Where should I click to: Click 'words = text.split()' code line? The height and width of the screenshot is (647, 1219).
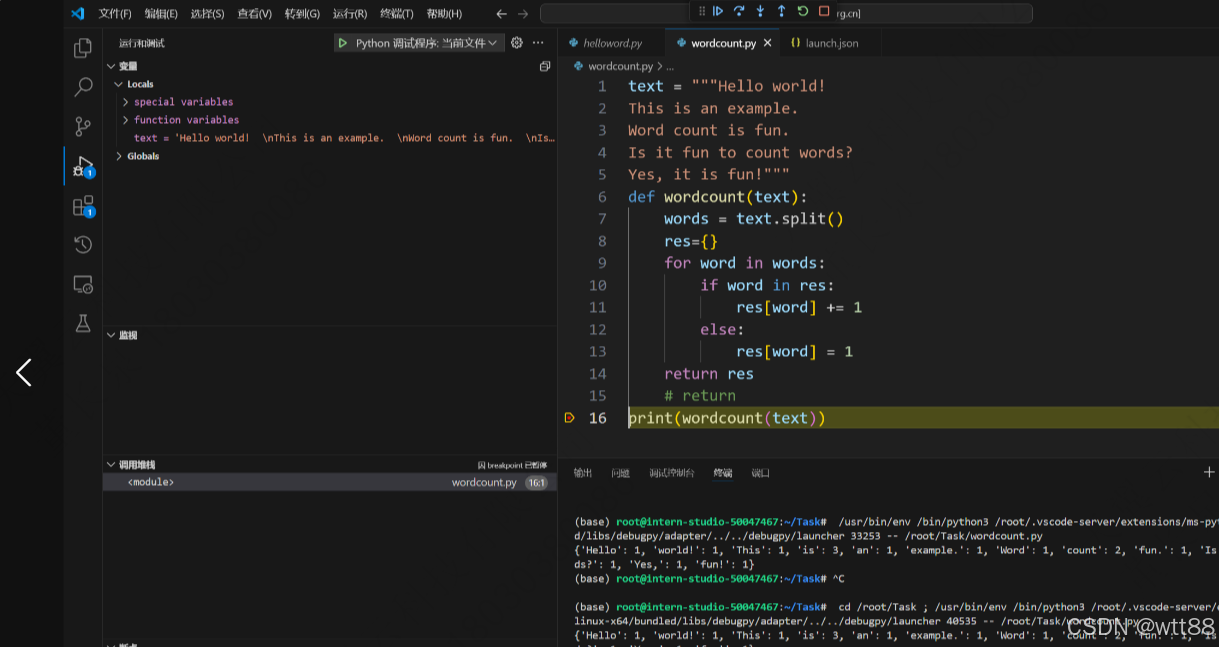pos(754,219)
